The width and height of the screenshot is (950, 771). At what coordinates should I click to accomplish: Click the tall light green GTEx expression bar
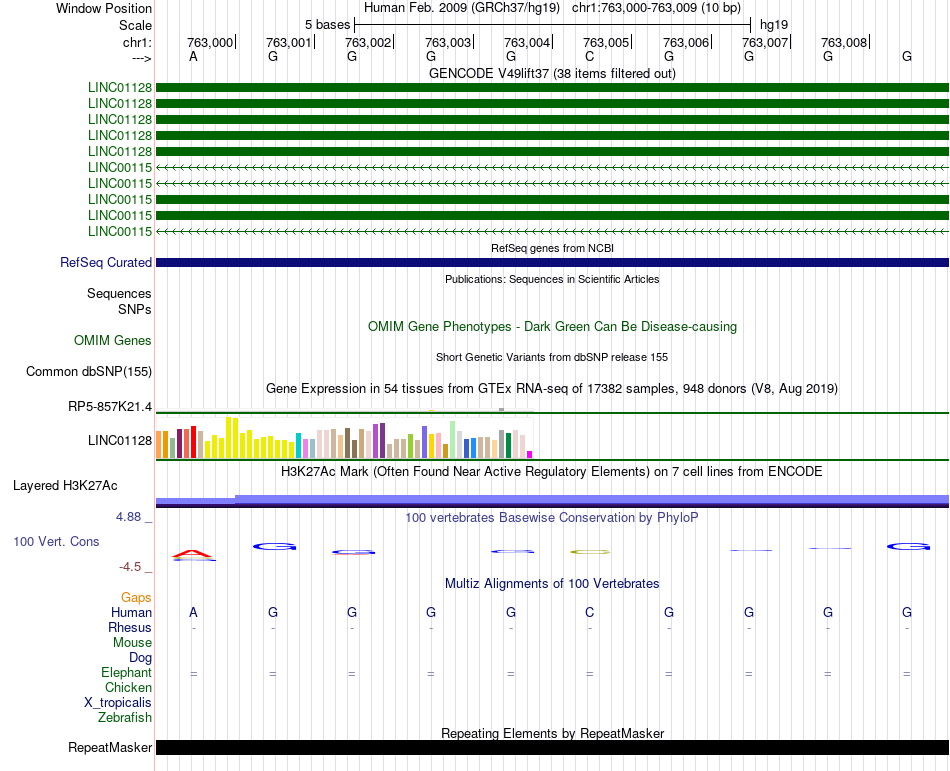tap(453, 440)
